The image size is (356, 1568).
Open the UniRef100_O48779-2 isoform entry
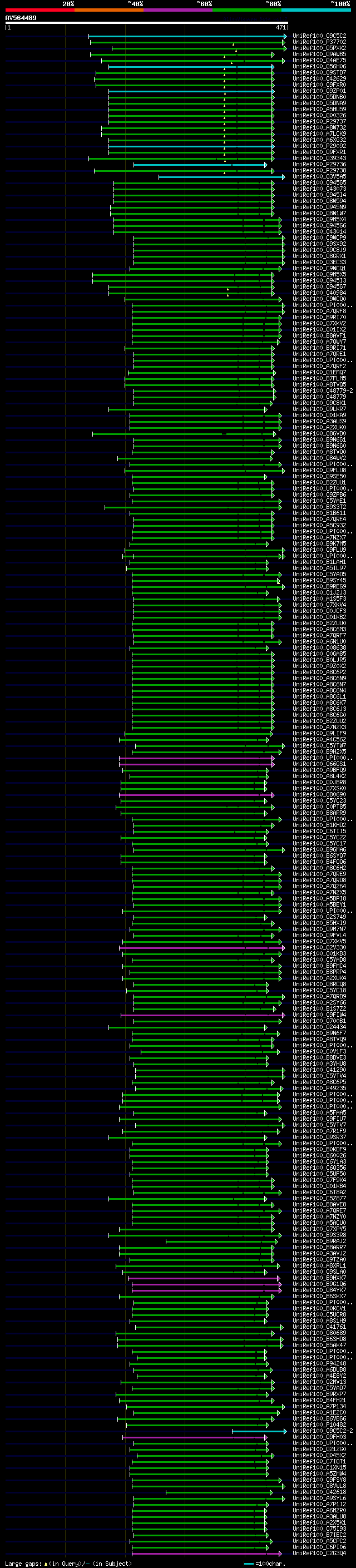323,391
